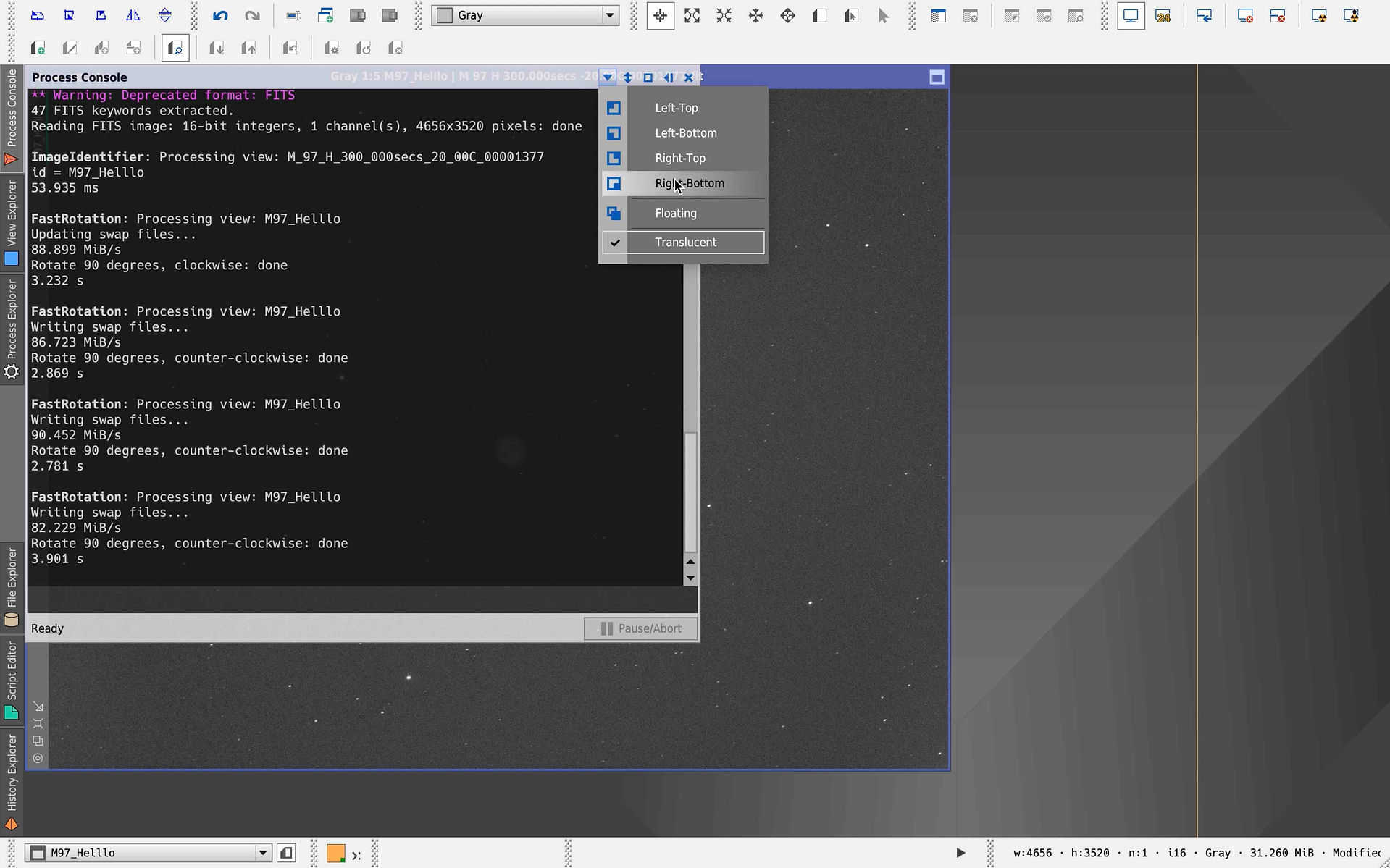Viewport: 1390px width, 868px height.
Task: Open the History Explorer side tab
Action: [12, 781]
